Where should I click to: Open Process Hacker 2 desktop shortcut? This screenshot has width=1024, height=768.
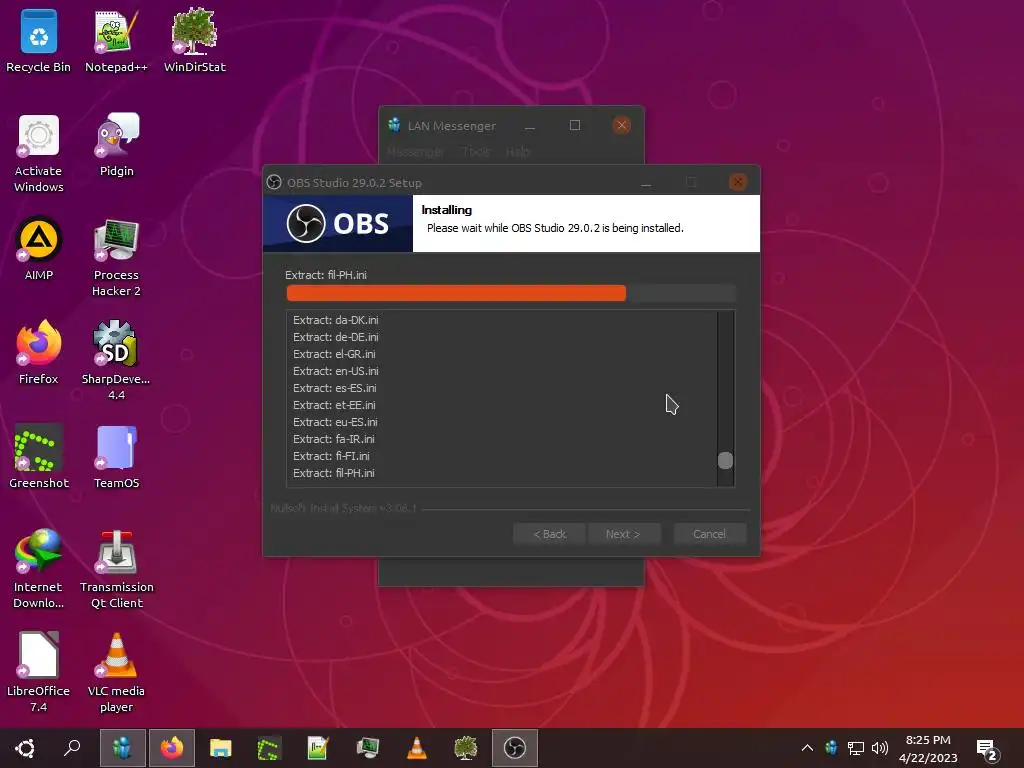(x=116, y=257)
